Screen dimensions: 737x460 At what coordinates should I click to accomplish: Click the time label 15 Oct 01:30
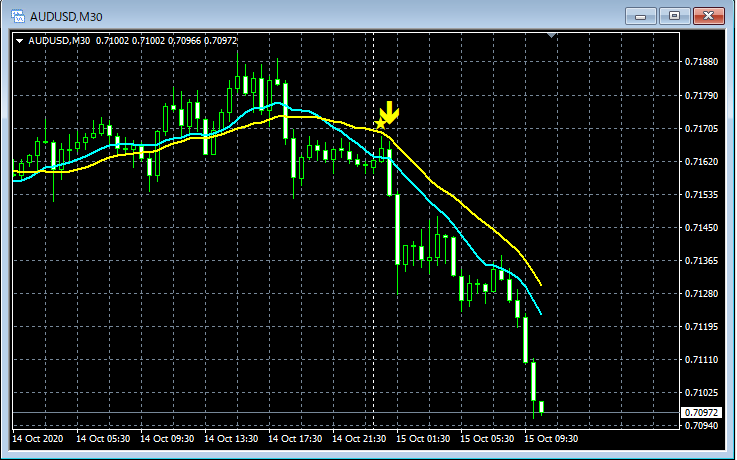coord(423,439)
